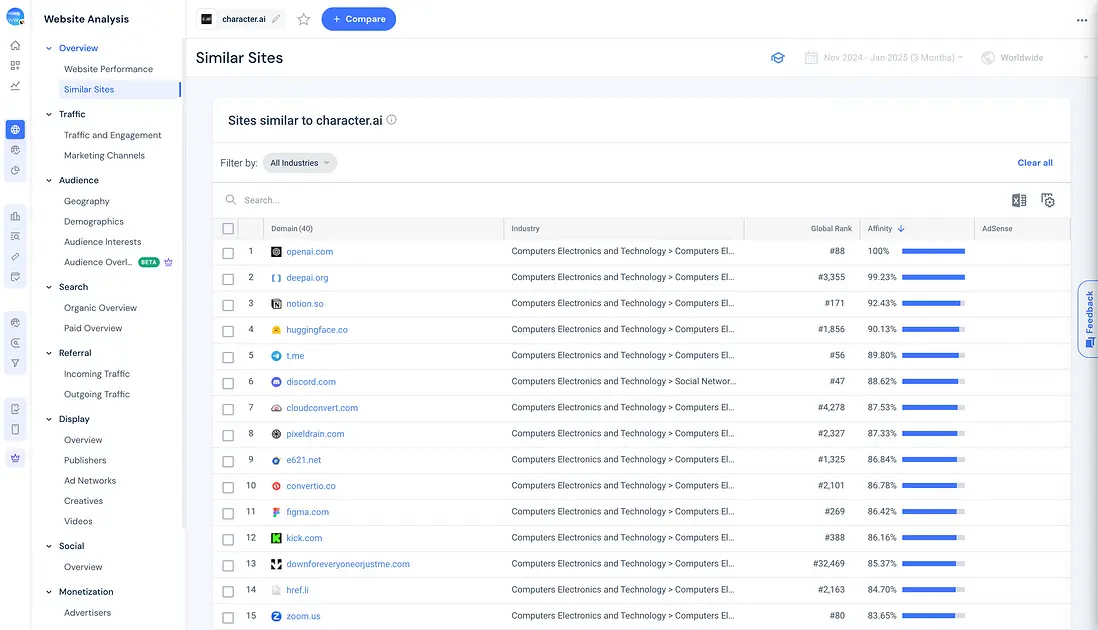Collapse the Traffic section in sidebar

coord(49,114)
